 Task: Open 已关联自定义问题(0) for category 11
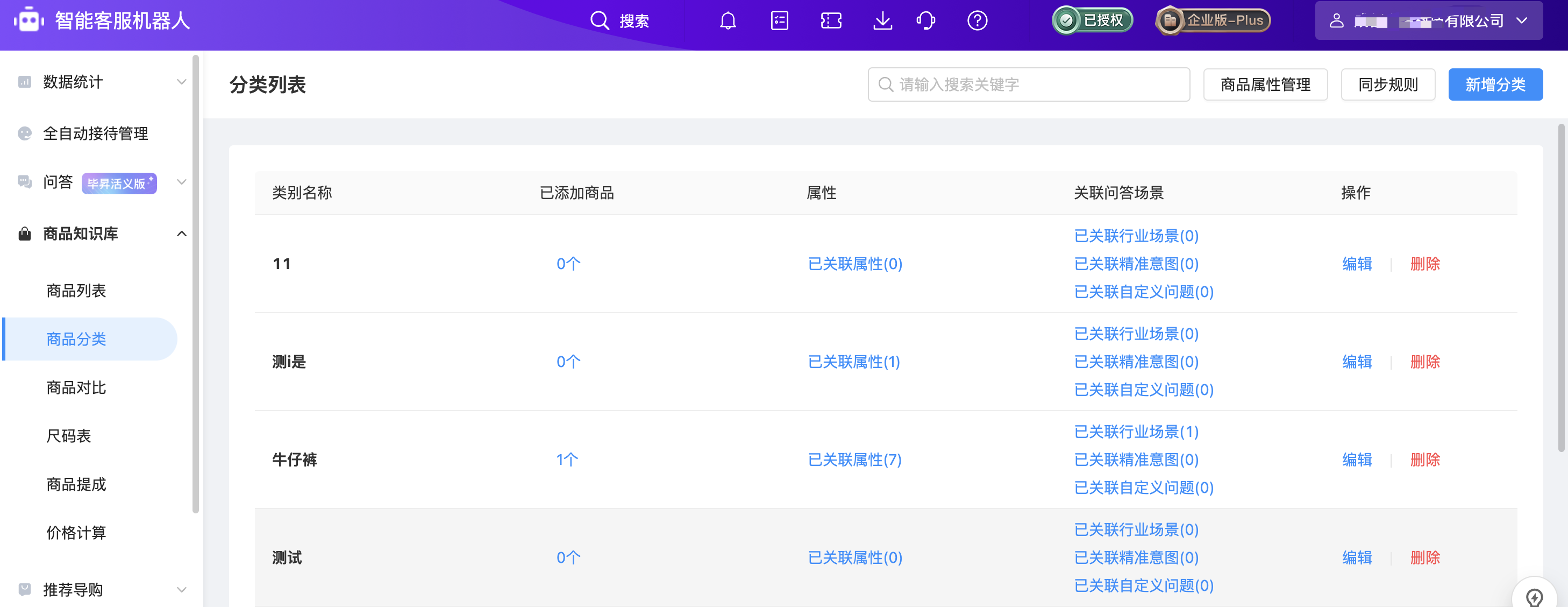tap(1144, 292)
